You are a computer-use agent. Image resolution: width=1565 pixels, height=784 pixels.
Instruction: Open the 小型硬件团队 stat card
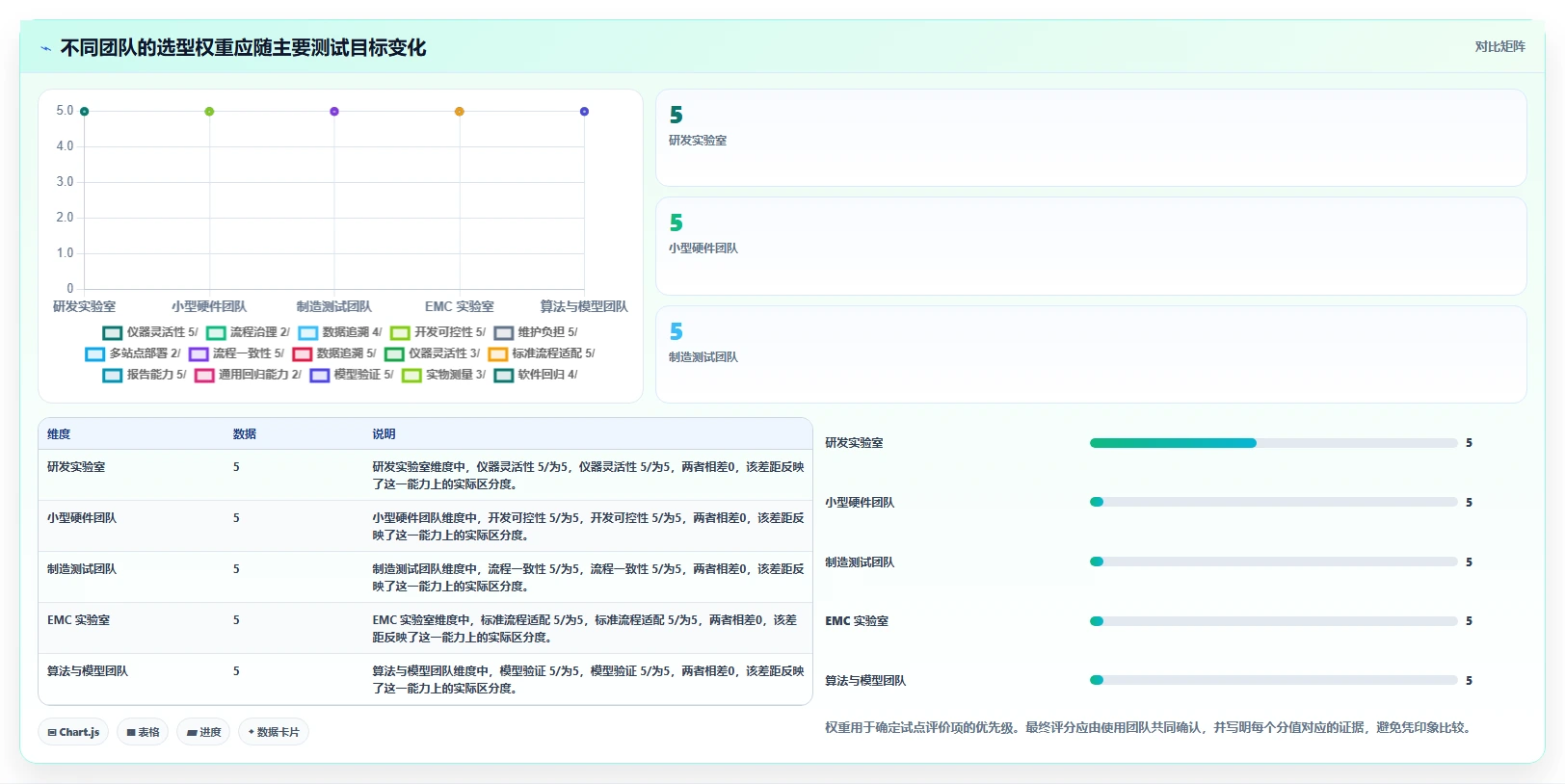point(1091,247)
